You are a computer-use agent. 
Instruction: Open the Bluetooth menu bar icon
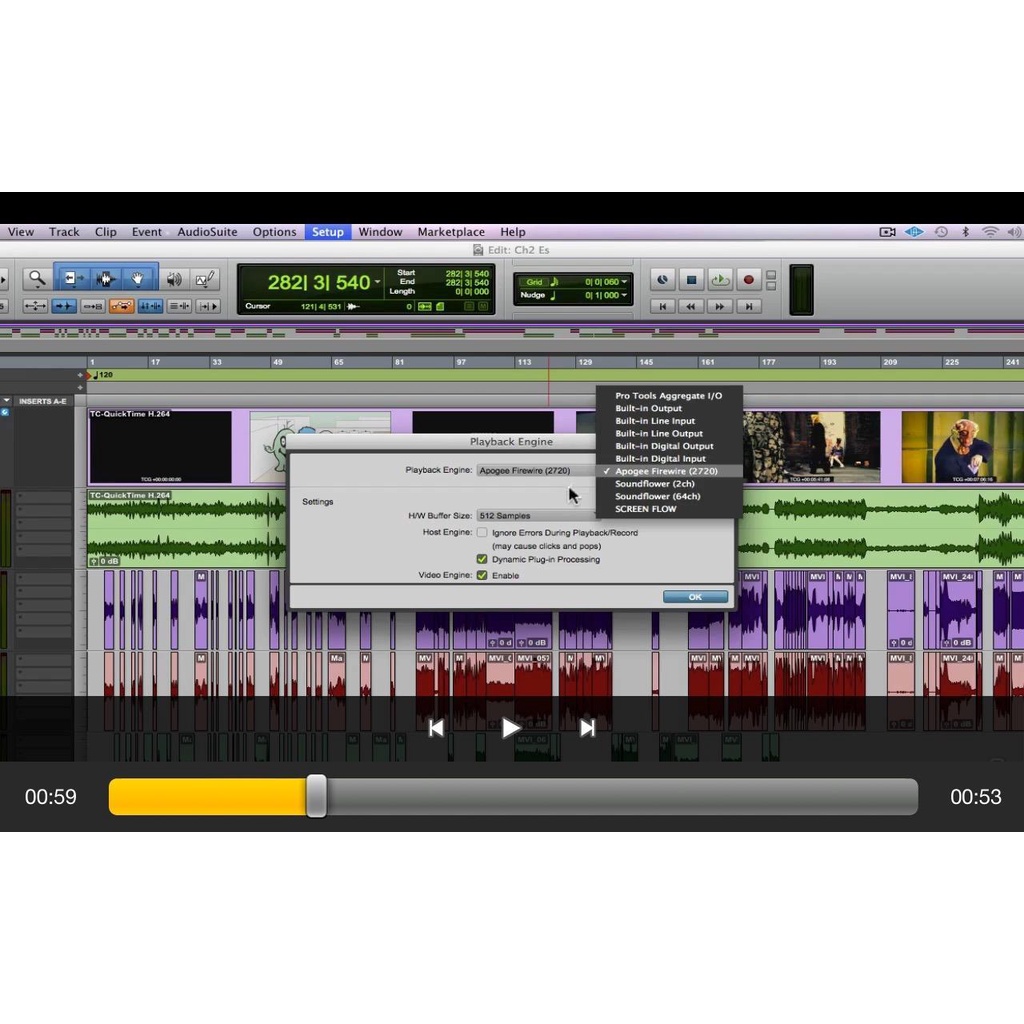(x=965, y=232)
